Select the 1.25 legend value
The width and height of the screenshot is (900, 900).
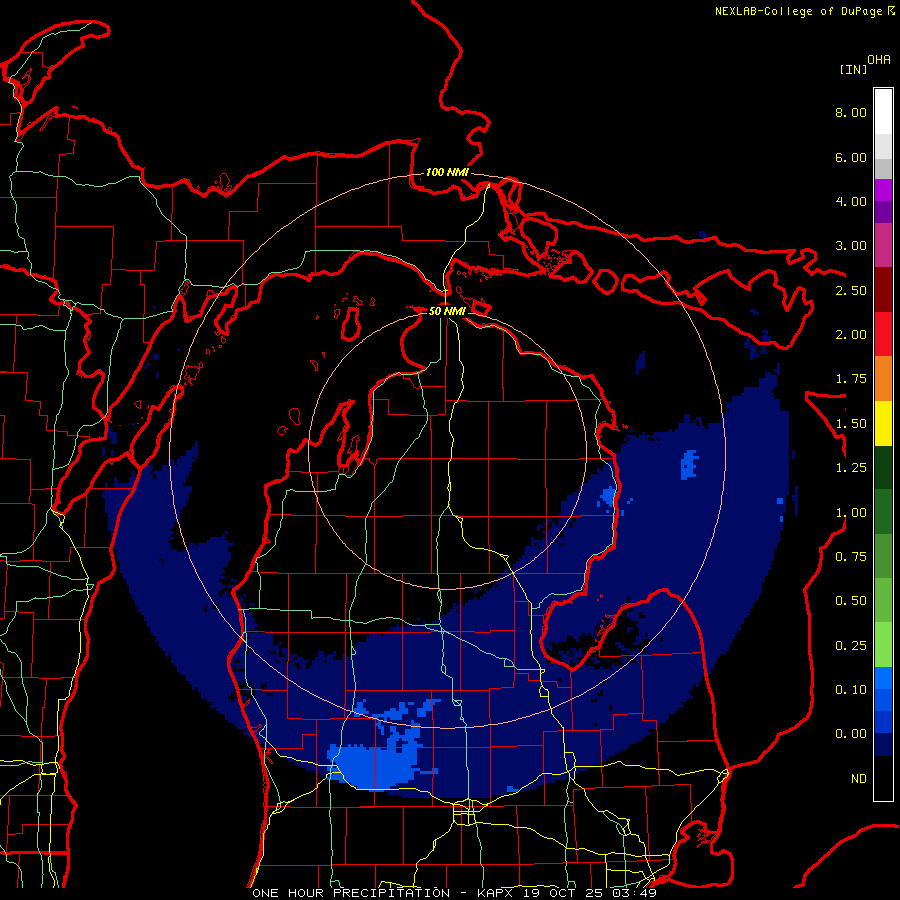pos(851,468)
